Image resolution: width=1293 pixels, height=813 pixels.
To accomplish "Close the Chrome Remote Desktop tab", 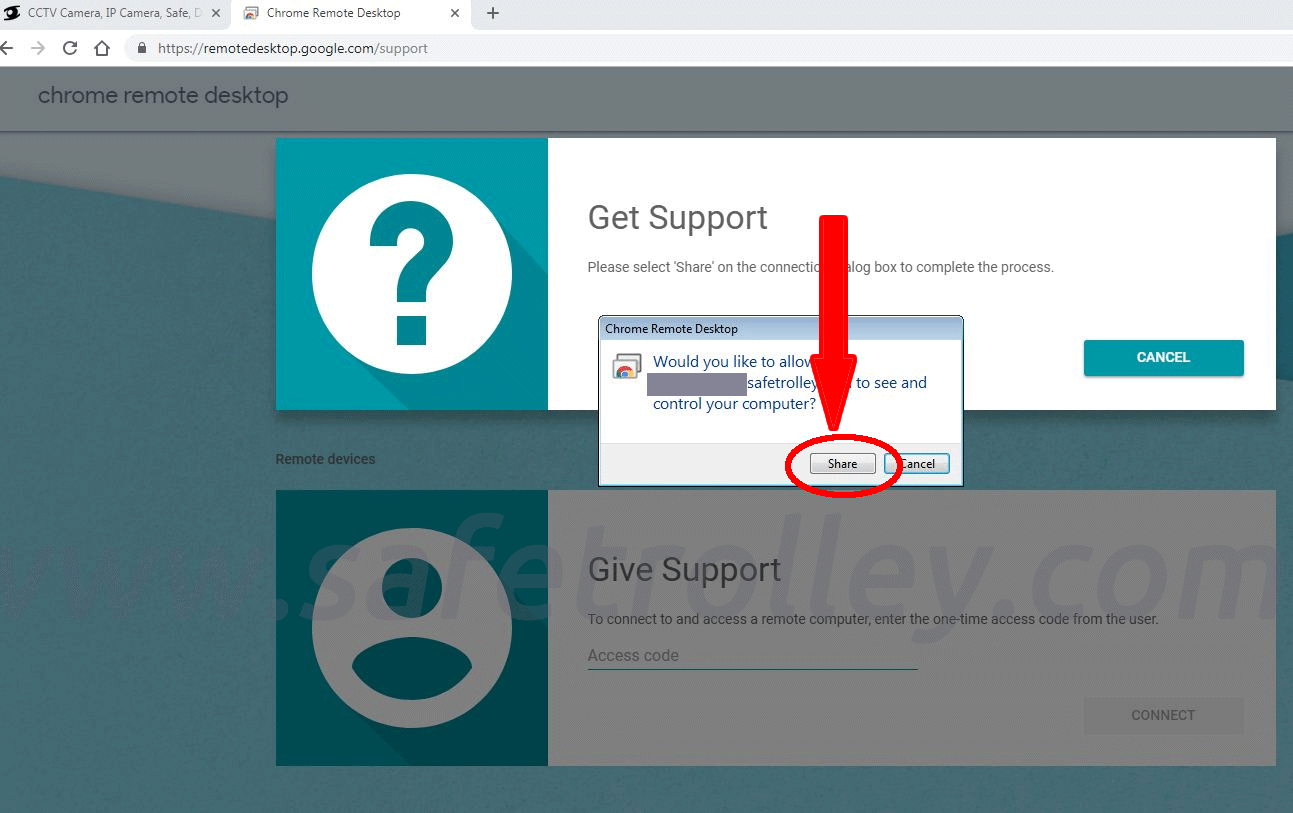I will [x=456, y=14].
